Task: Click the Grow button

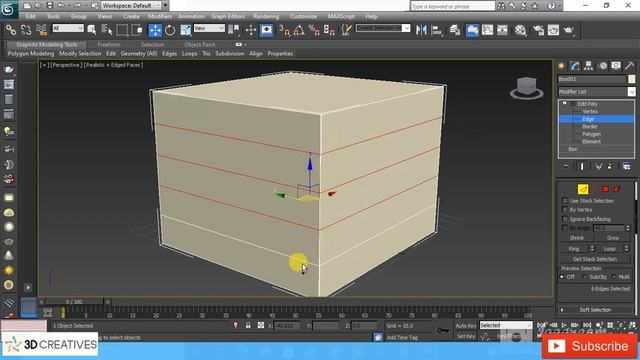Action: [613, 238]
